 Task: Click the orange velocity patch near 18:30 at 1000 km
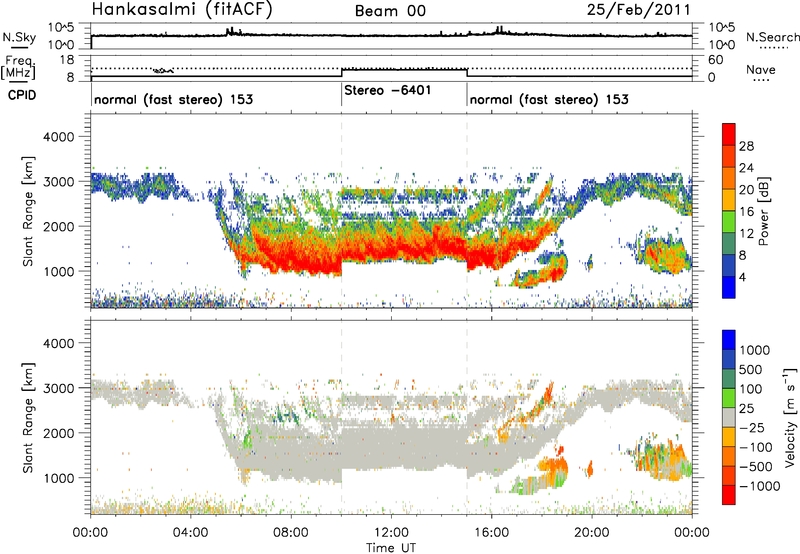pyautogui.click(x=553, y=467)
